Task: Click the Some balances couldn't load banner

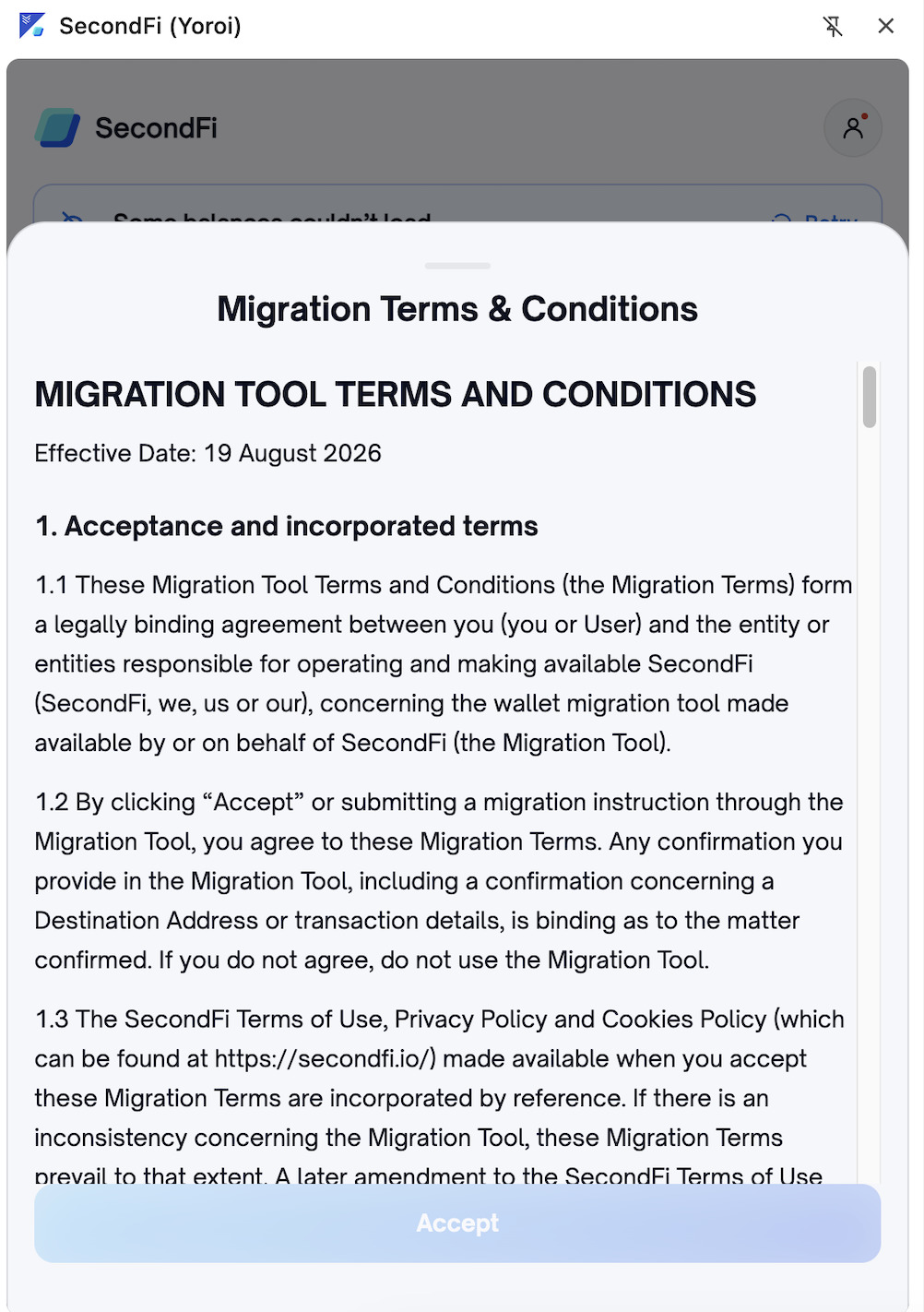Action: point(457,205)
